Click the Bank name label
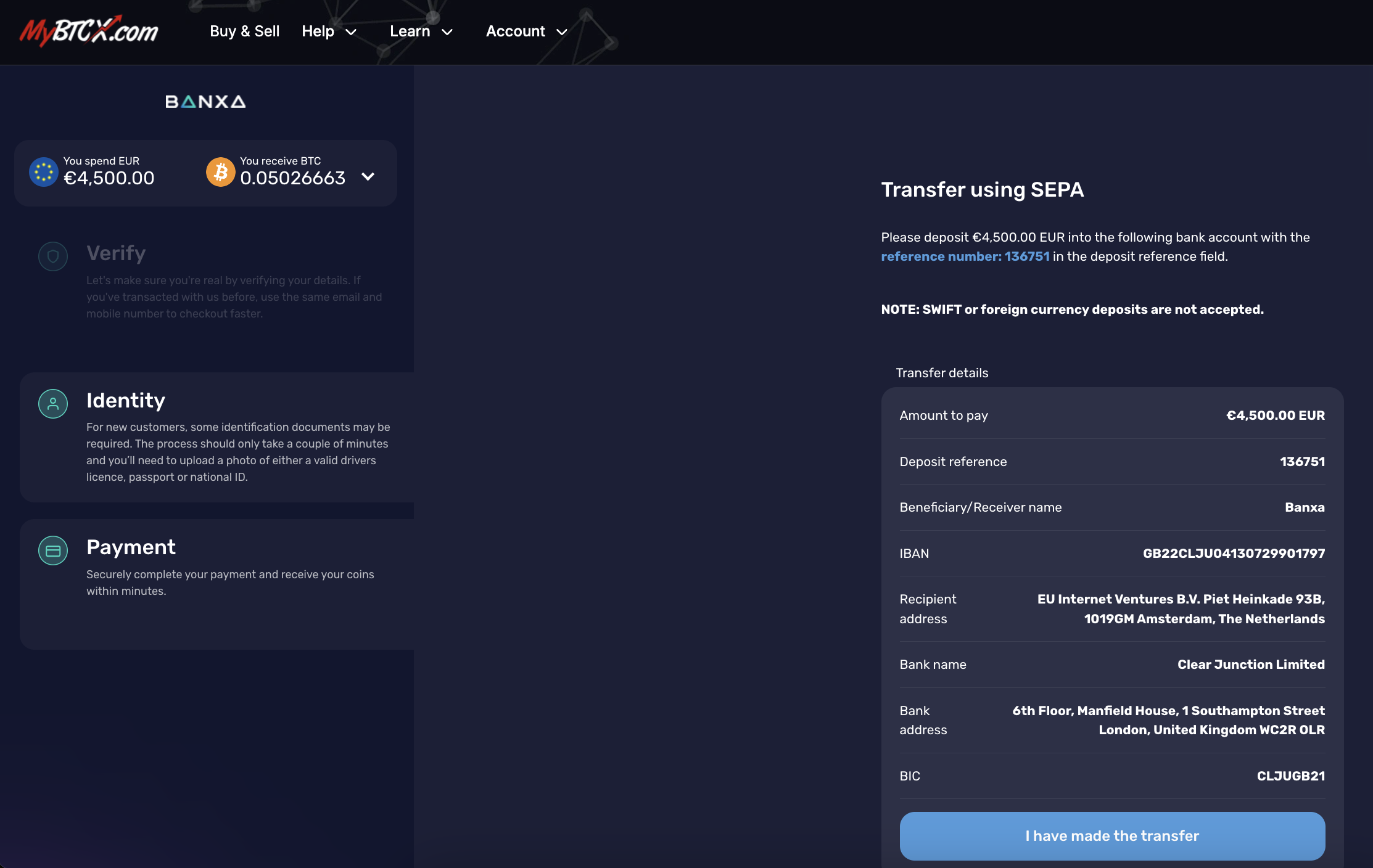This screenshot has height=868, width=1373. coord(933,665)
